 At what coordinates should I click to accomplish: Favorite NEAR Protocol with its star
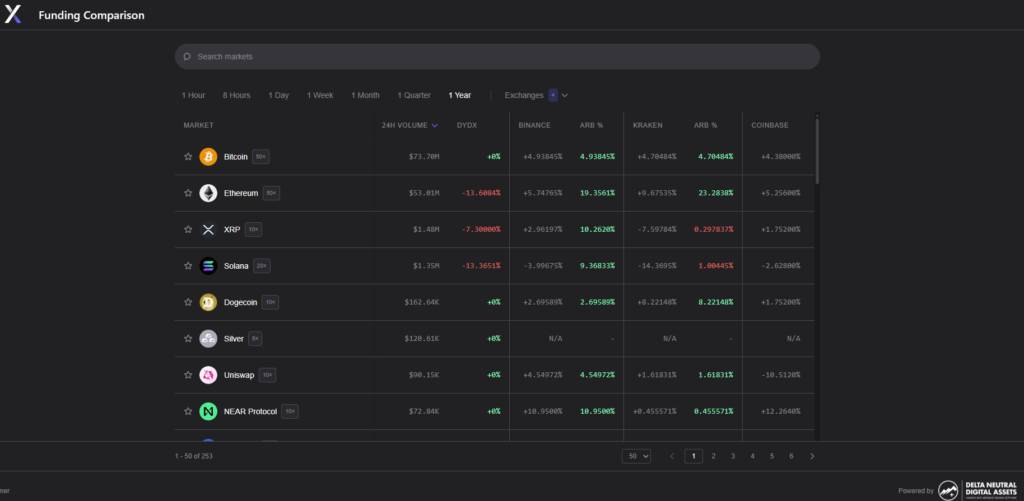pyautogui.click(x=188, y=412)
